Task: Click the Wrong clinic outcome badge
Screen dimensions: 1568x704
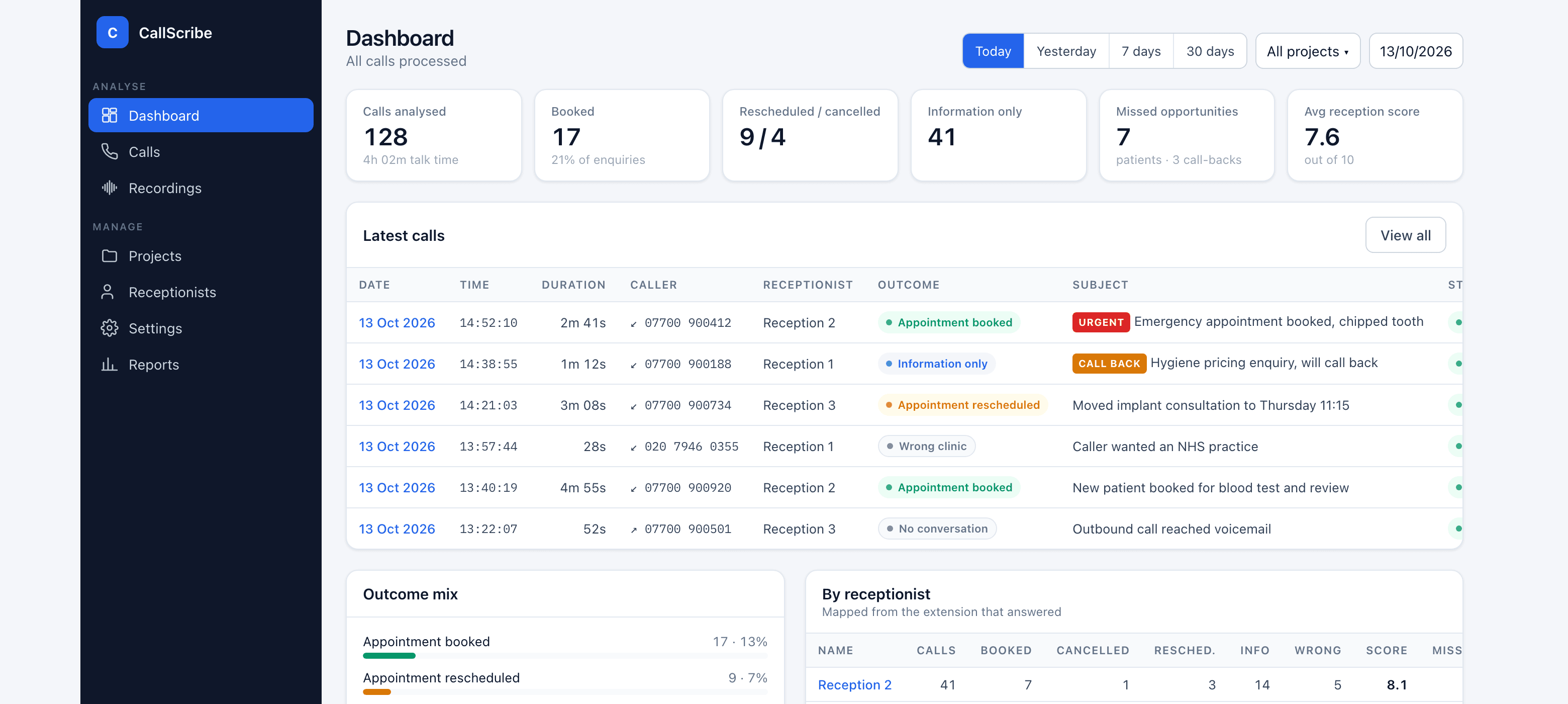Action: (x=926, y=447)
